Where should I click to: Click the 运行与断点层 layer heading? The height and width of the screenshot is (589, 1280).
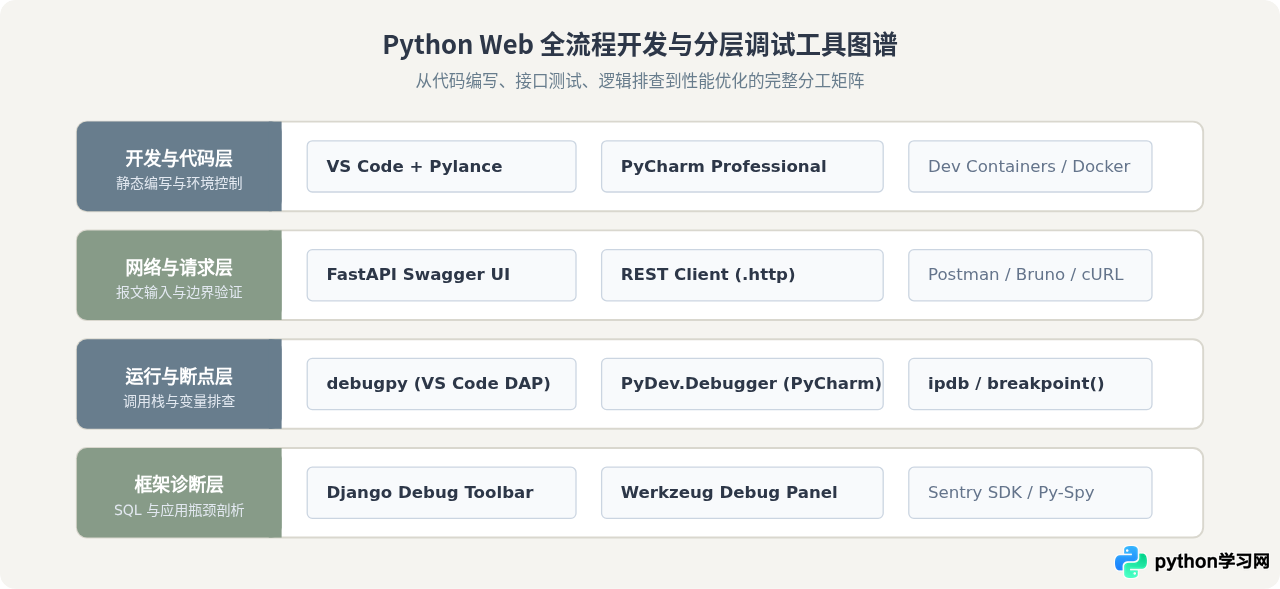click(179, 377)
